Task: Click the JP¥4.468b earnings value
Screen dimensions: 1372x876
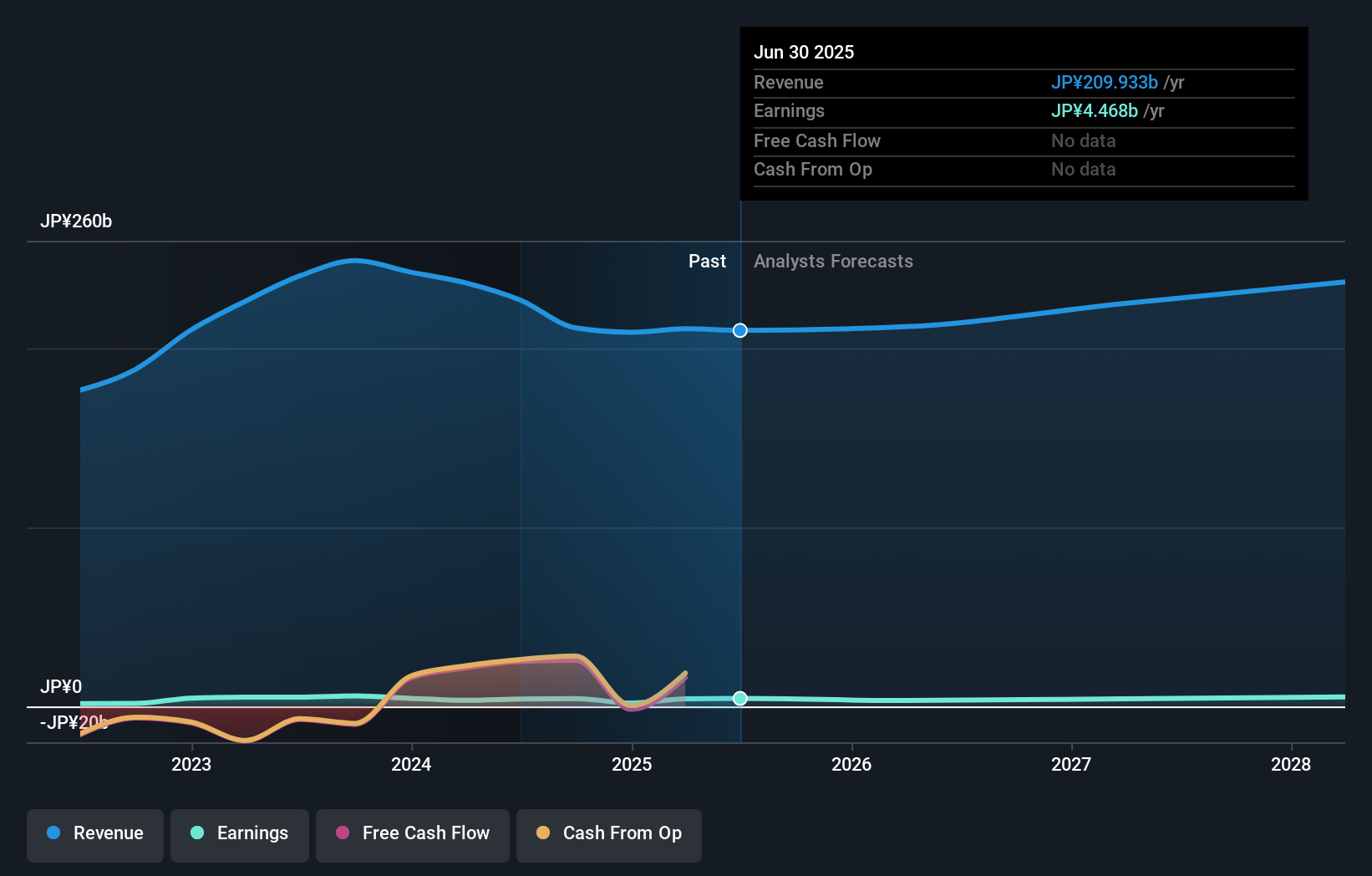Action: point(1094,111)
